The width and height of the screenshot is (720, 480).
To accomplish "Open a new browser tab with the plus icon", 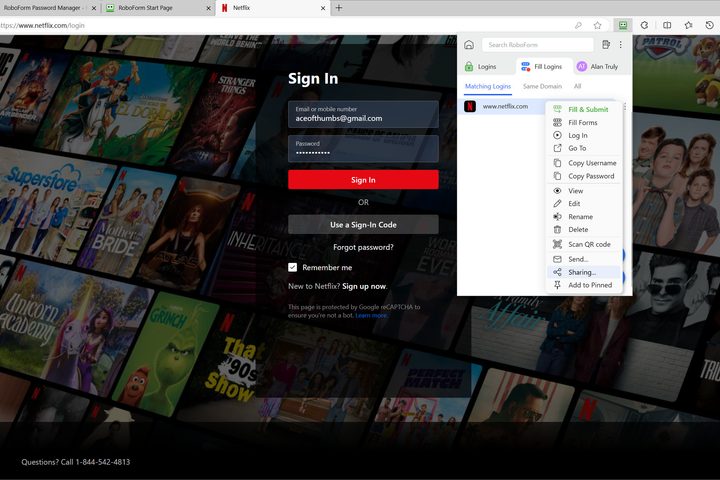I will pos(339,8).
